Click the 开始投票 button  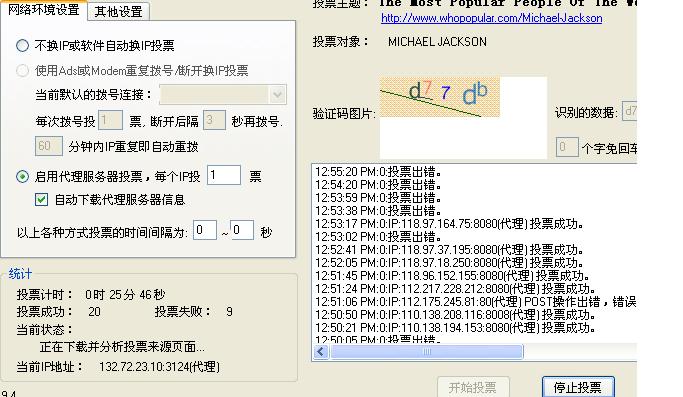coord(473,387)
